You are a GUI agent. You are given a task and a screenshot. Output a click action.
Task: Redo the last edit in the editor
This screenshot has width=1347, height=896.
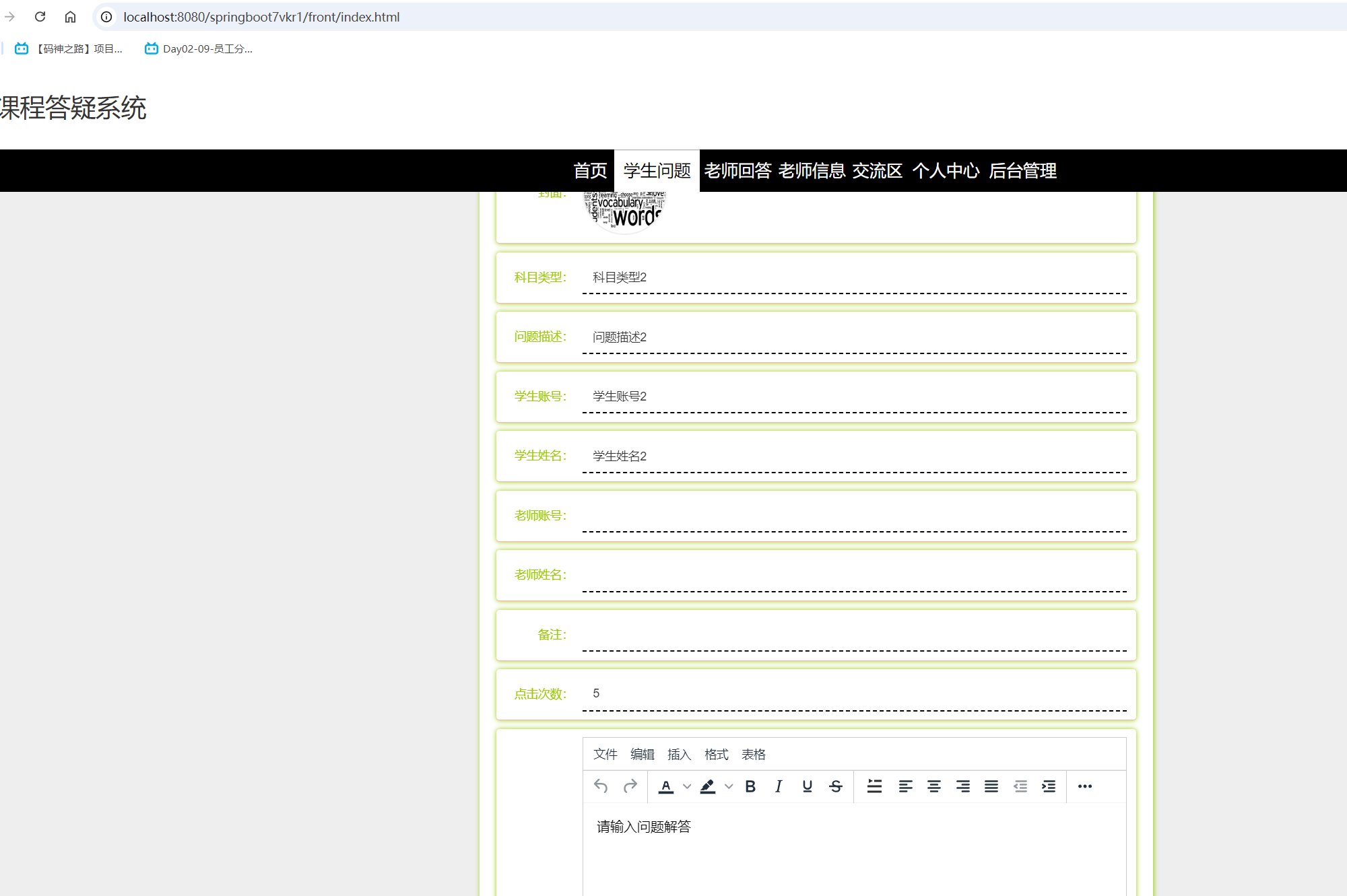[630, 786]
